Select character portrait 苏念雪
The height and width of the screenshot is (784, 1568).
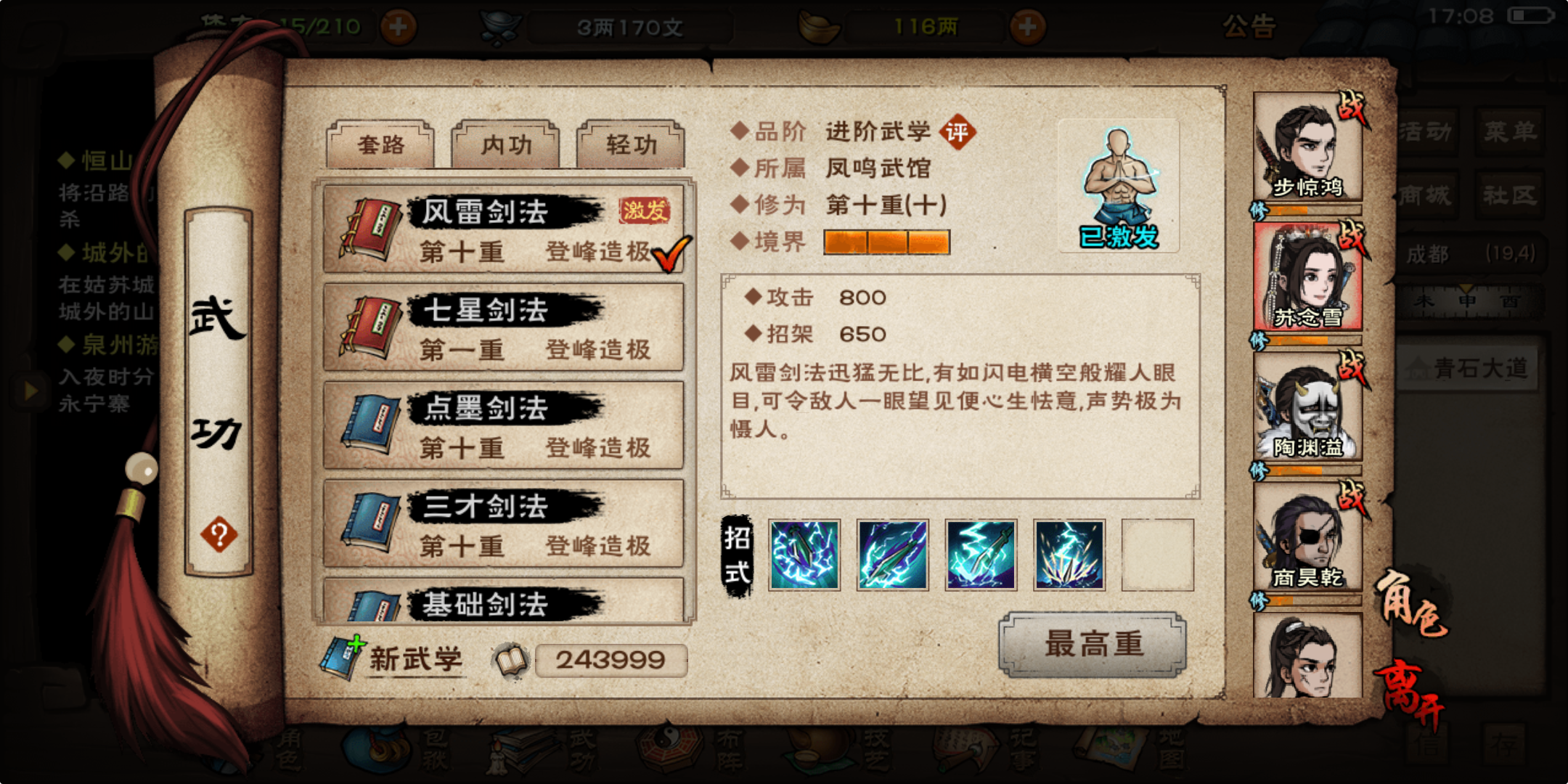1307,277
